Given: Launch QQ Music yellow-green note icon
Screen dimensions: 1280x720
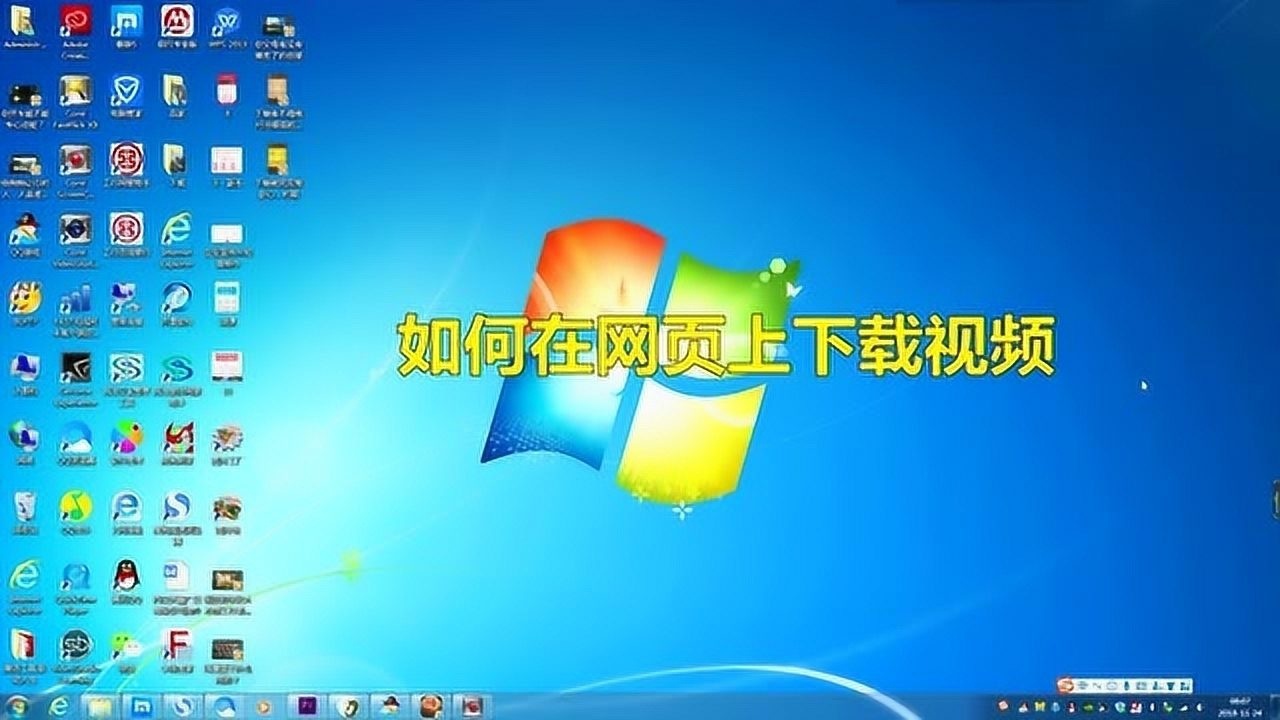Looking at the screenshot, I should pos(75,511).
